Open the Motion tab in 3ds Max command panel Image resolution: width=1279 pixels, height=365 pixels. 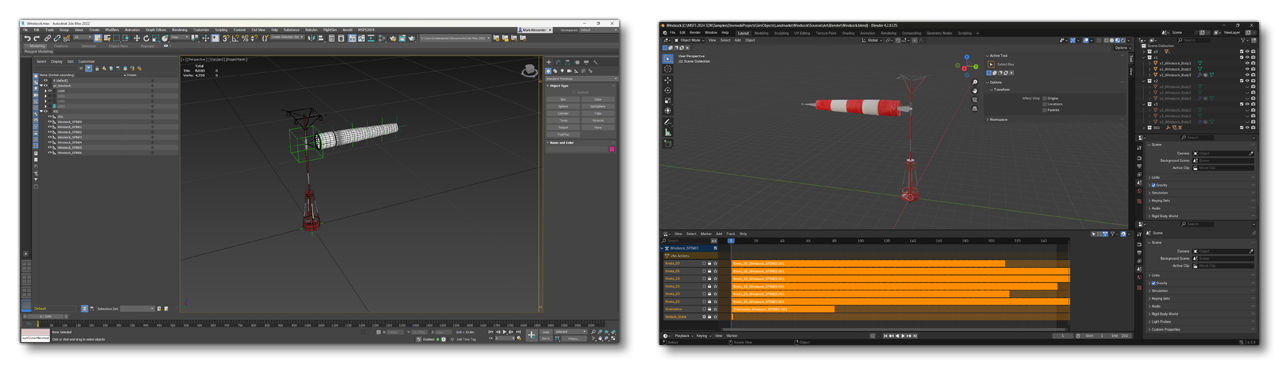coord(577,62)
